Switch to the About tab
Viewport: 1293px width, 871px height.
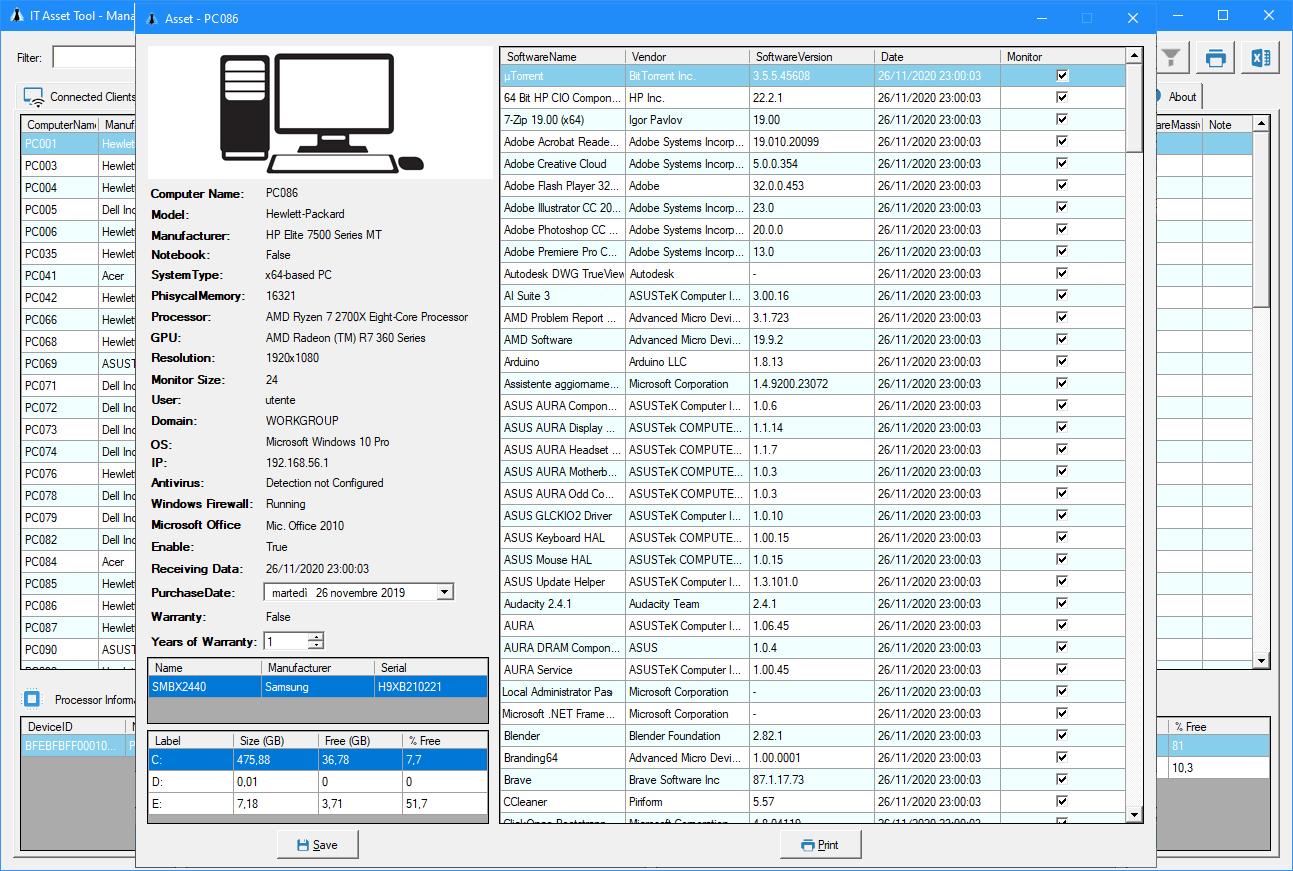1180,96
